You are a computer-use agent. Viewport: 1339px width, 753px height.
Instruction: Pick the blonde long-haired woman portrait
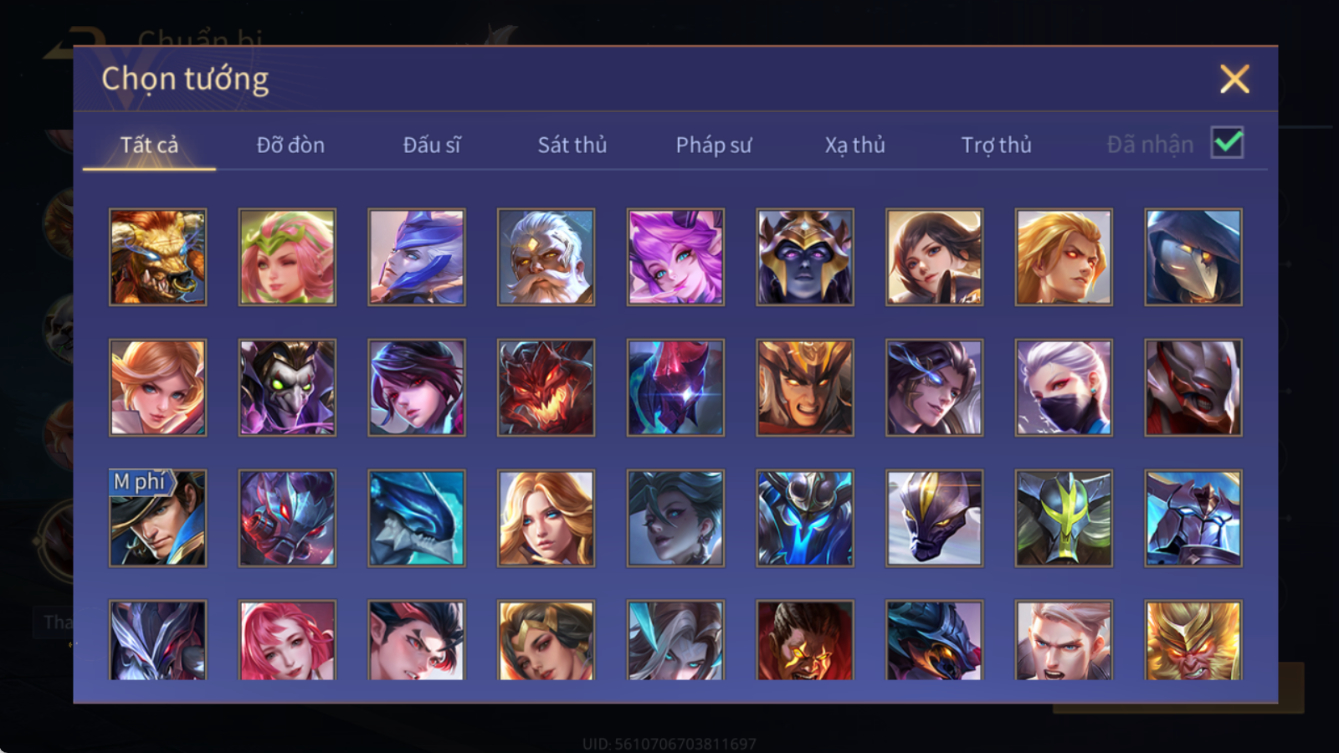[x=546, y=518]
